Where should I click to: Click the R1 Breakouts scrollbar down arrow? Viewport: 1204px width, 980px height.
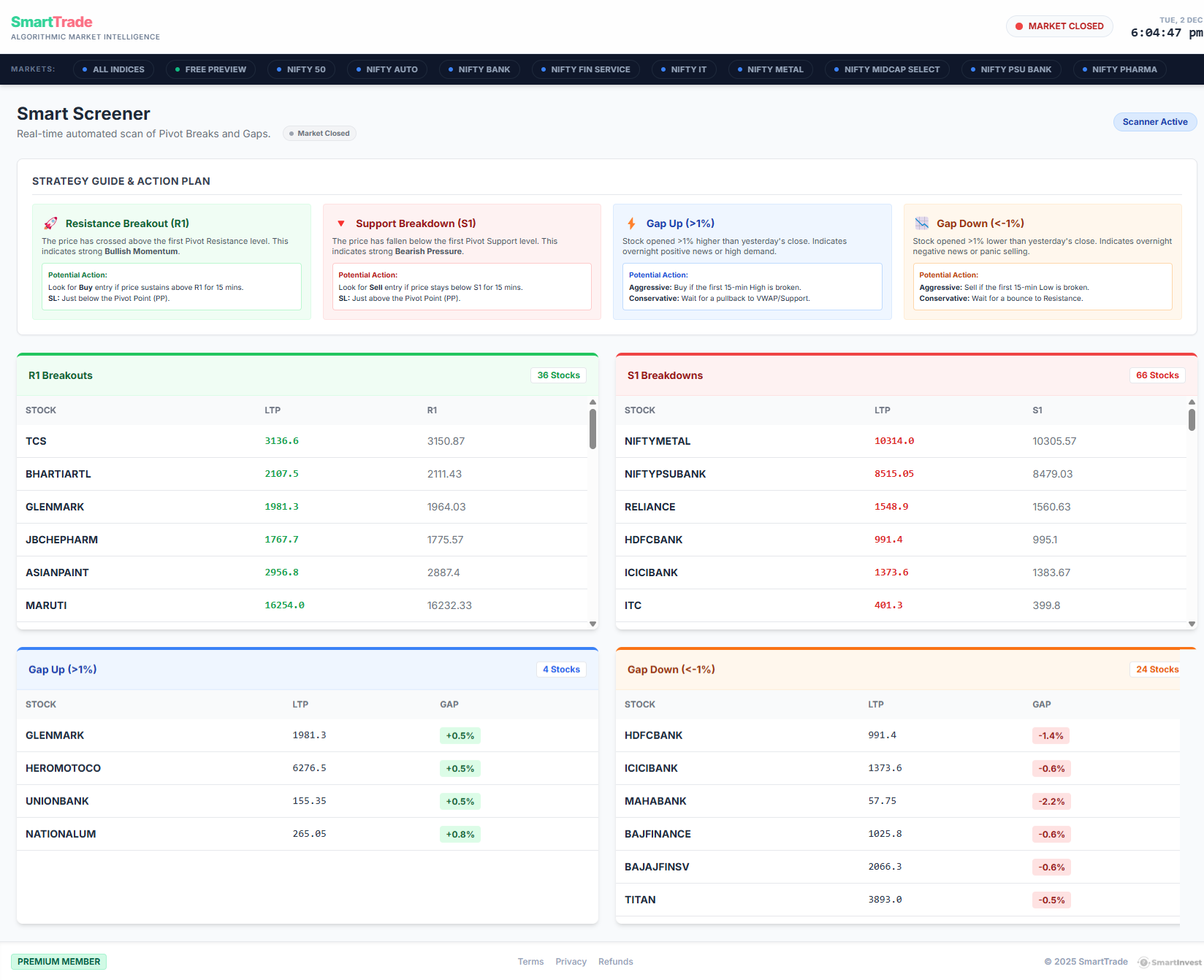point(593,624)
